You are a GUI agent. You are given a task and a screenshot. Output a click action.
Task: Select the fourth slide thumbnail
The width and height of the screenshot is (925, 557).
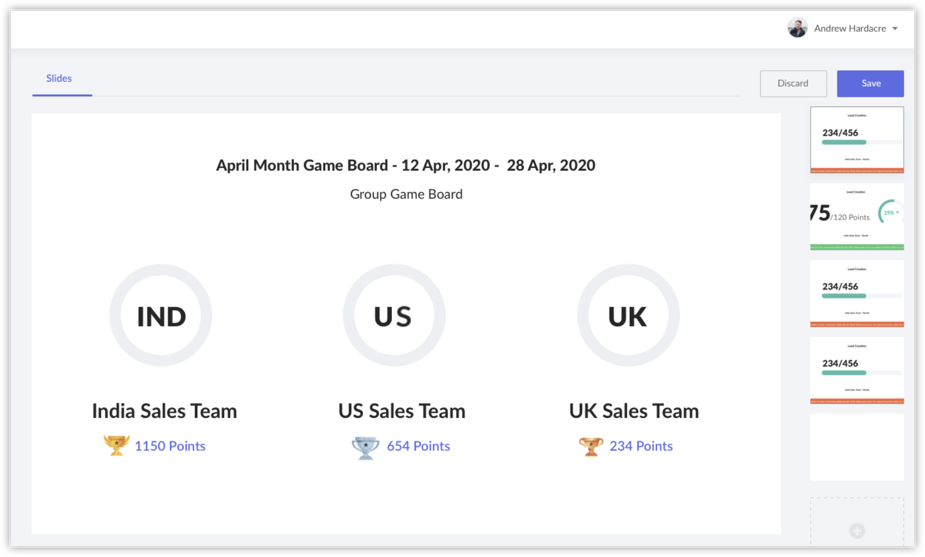[x=857, y=370]
